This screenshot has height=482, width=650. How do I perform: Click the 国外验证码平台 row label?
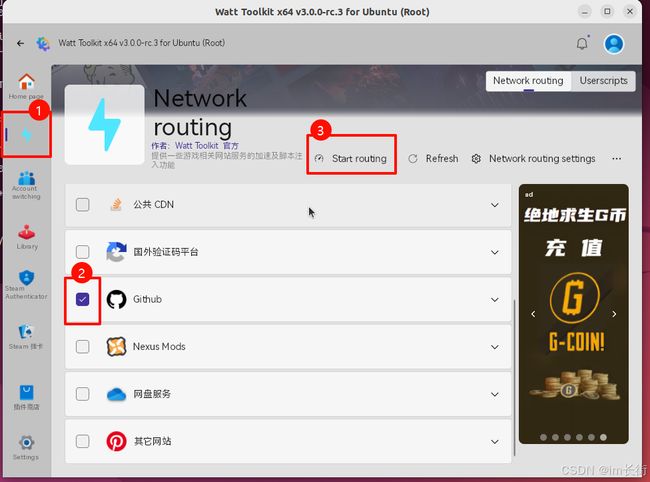coord(166,252)
